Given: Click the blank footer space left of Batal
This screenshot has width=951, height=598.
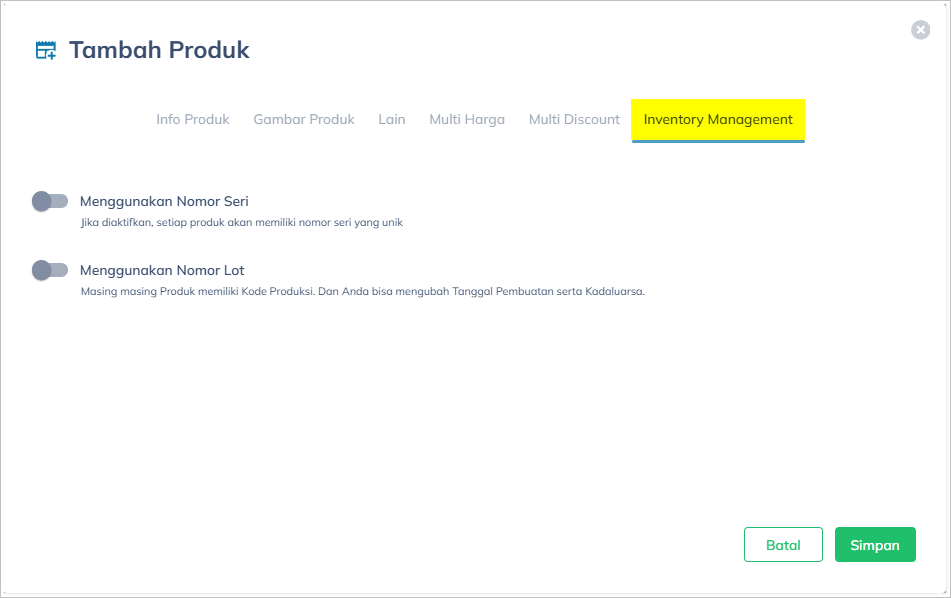Looking at the screenshot, I should pyautogui.click(x=400, y=545).
